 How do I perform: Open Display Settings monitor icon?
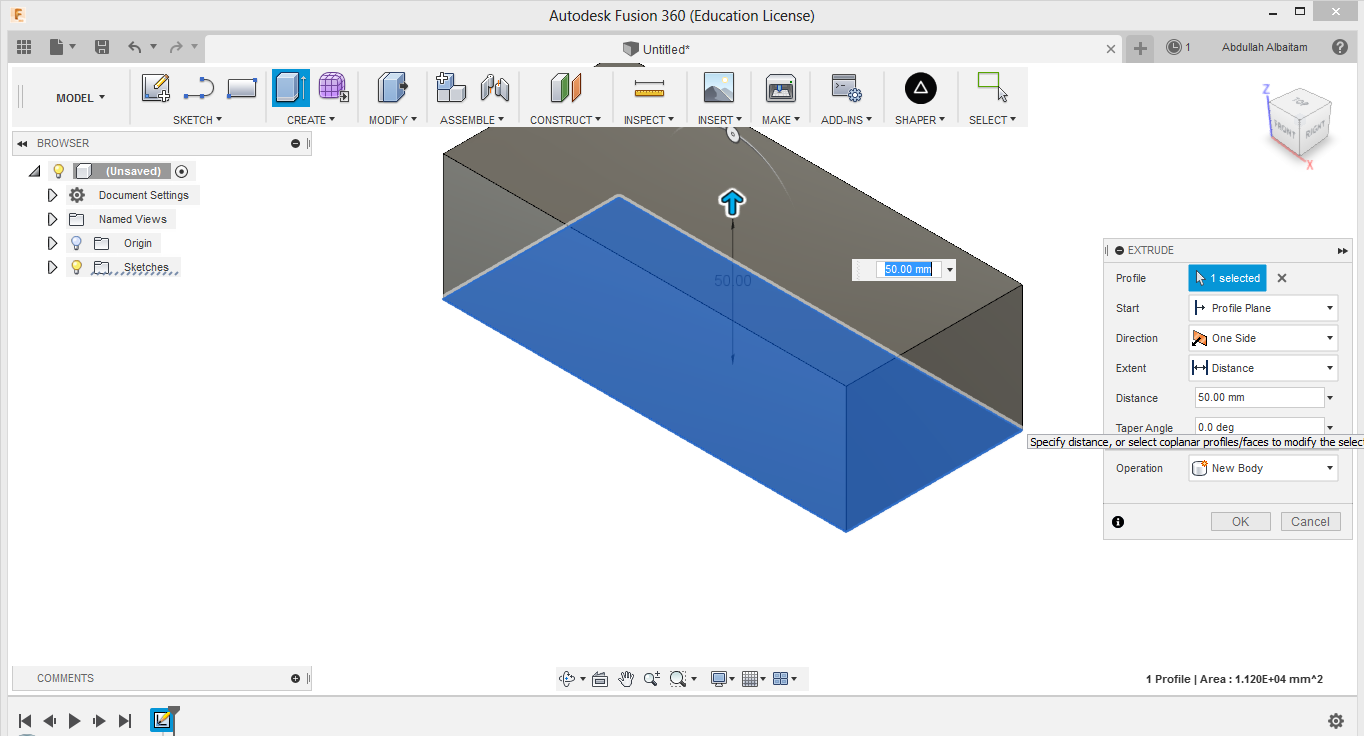click(x=718, y=679)
